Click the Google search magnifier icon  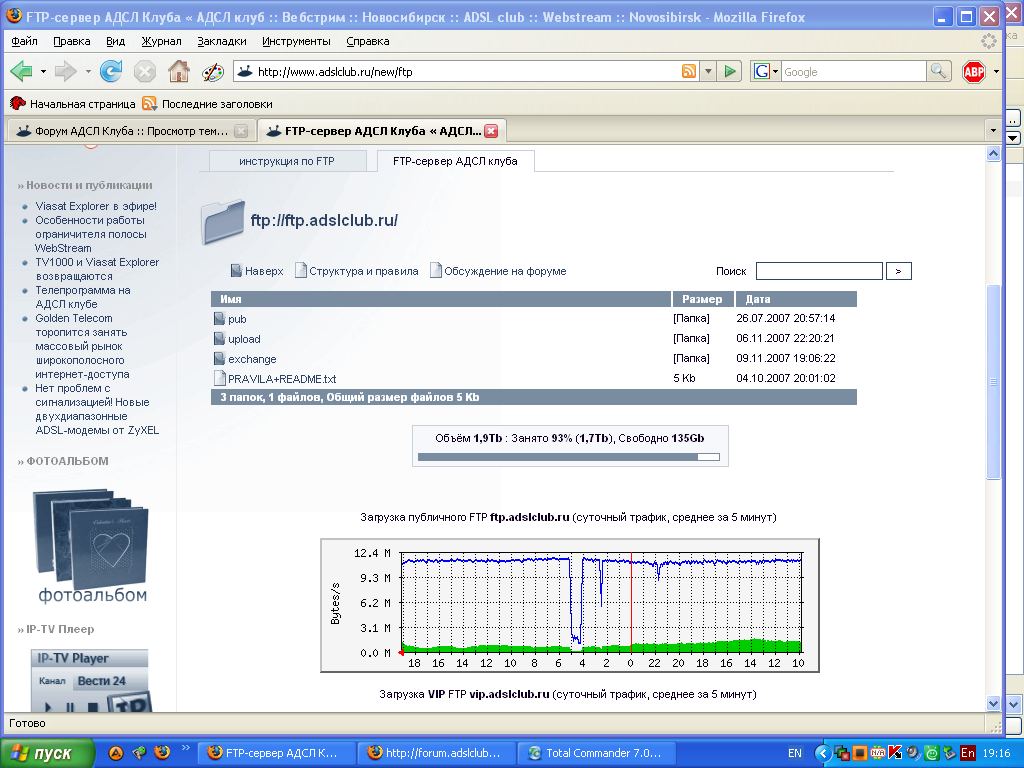(x=938, y=71)
